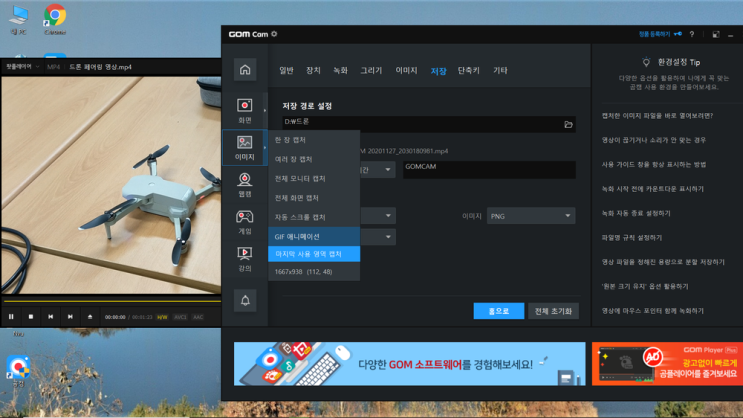Expand the 팟플레이어 menu in GOM Player

[22, 67]
